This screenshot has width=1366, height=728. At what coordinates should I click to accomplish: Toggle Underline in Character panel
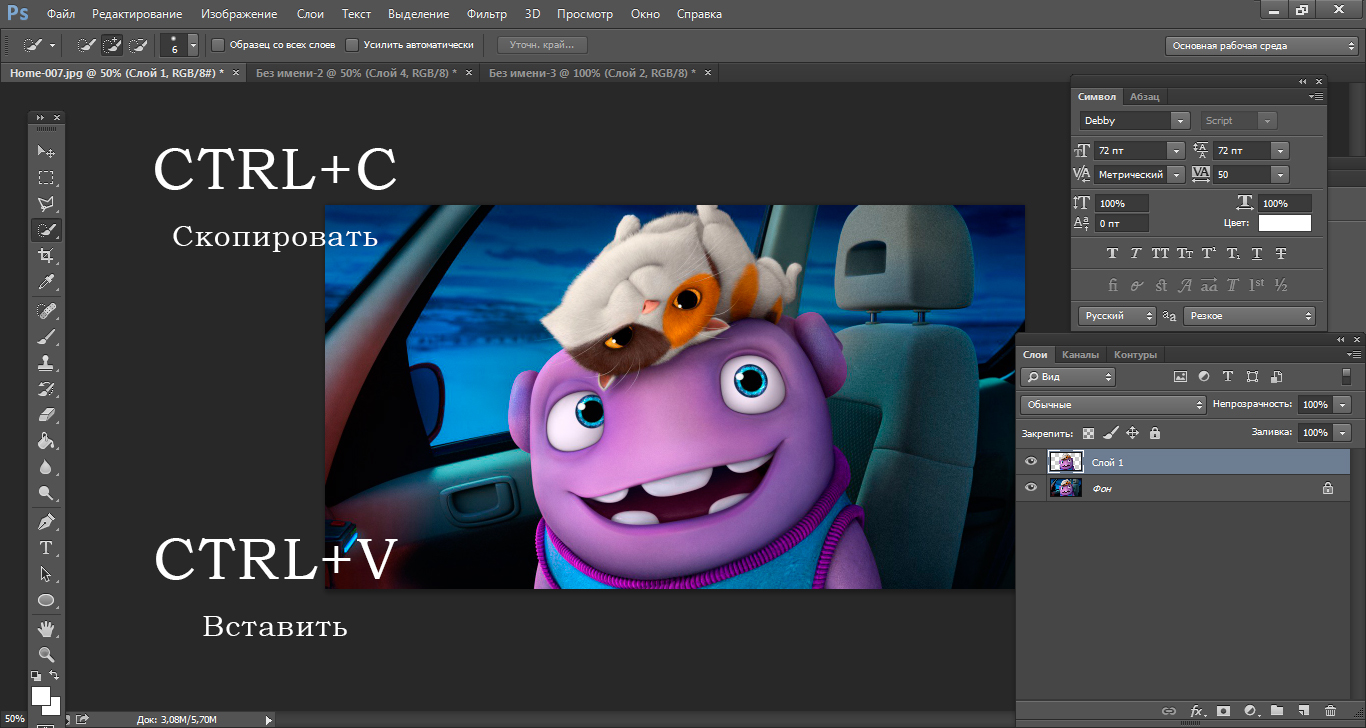[x=1257, y=254]
